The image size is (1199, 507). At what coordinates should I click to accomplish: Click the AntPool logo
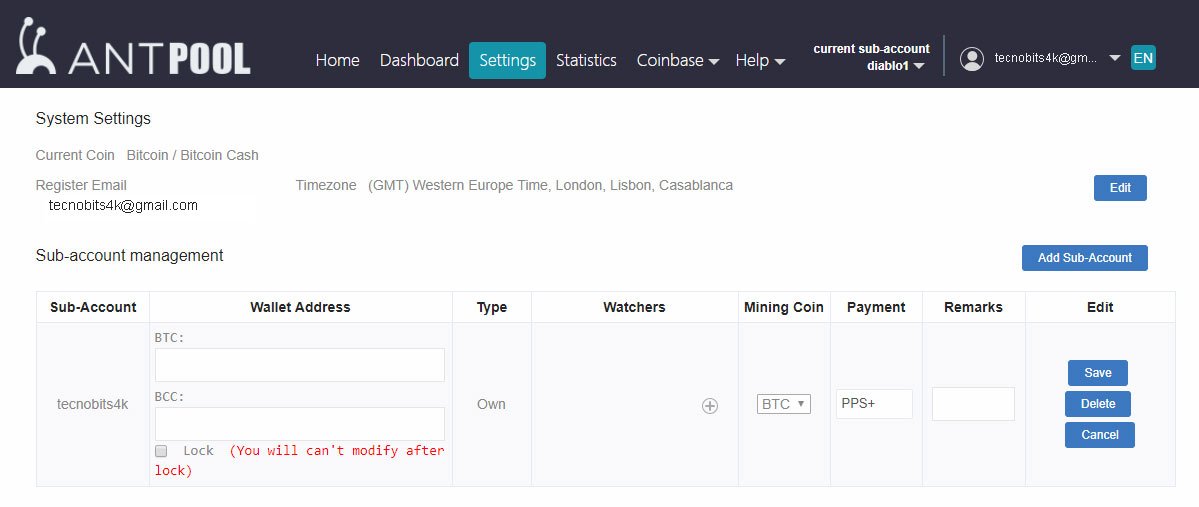[133, 47]
